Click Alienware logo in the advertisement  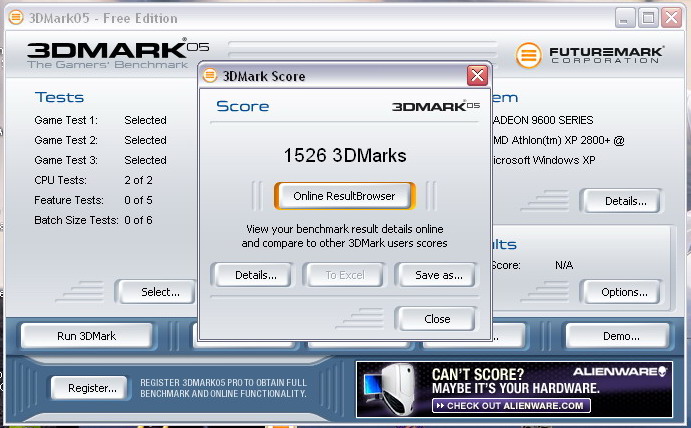point(620,372)
